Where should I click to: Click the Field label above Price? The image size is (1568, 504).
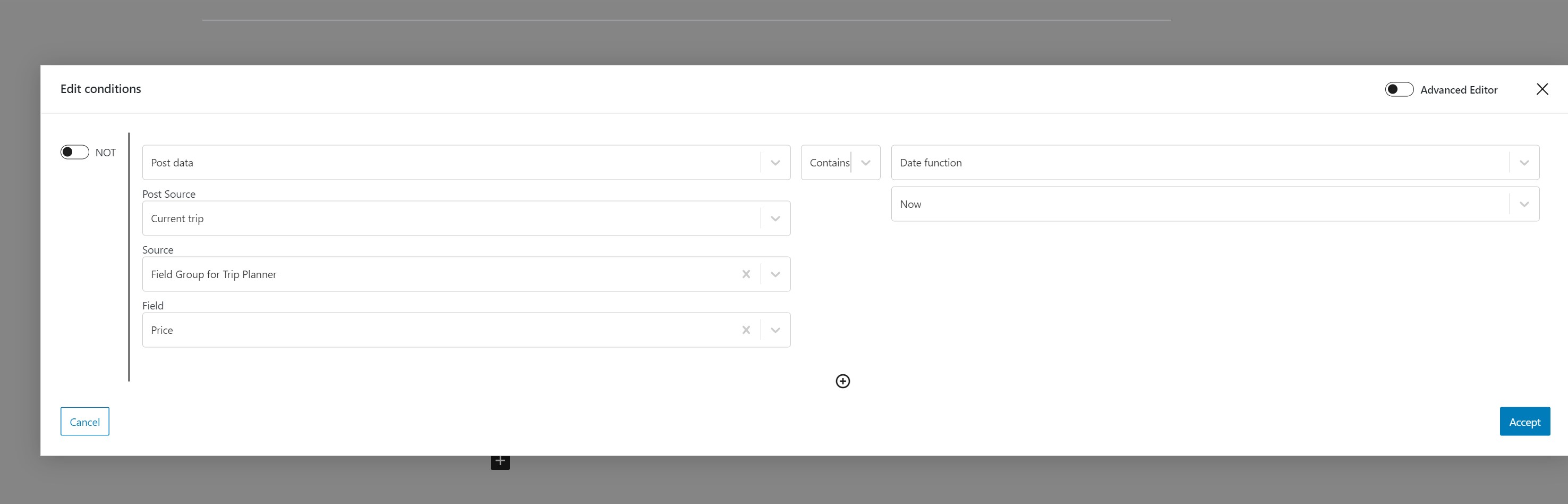tap(153, 306)
